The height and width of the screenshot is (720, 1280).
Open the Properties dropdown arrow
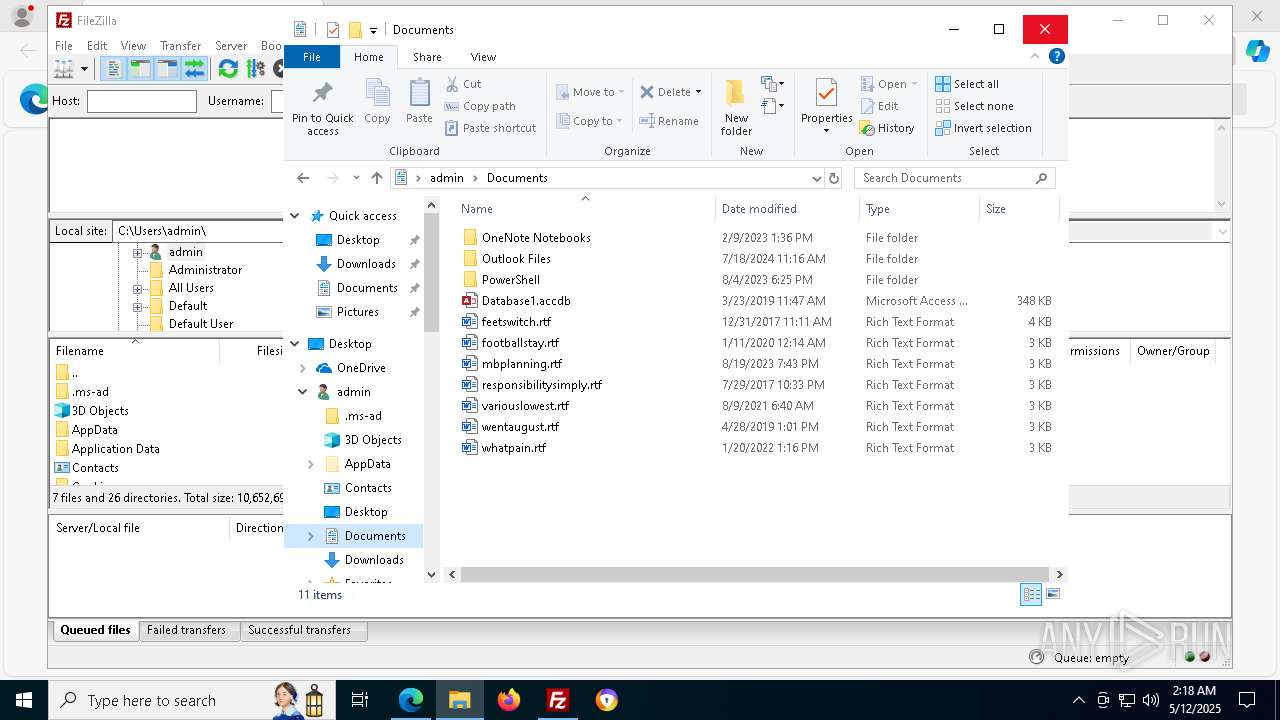coord(826,131)
